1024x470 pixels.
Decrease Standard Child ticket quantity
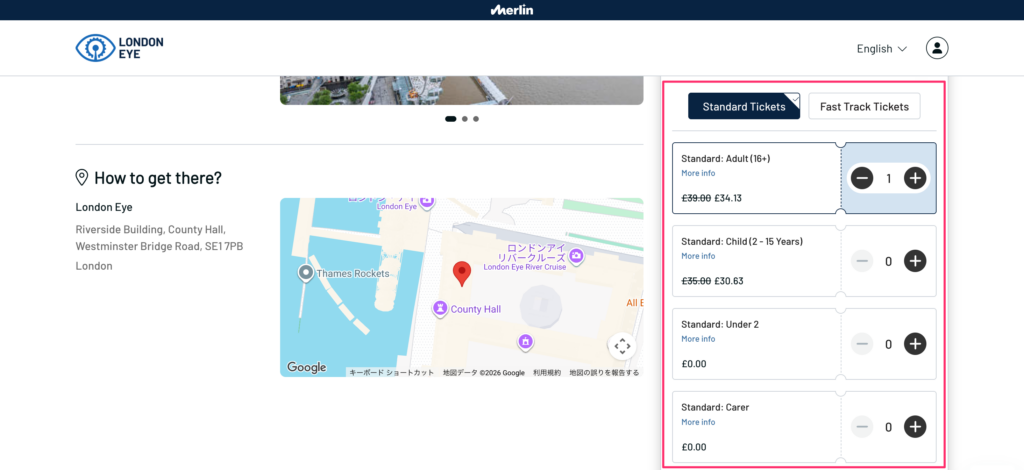coord(862,261)
